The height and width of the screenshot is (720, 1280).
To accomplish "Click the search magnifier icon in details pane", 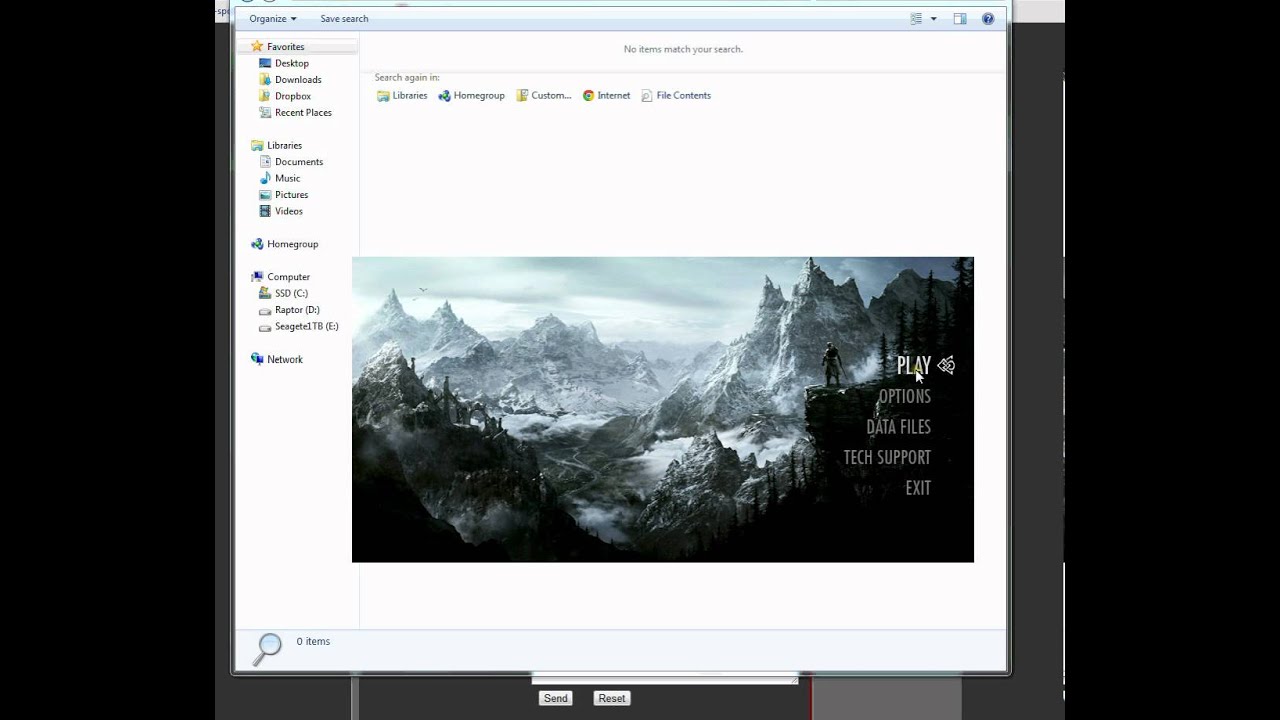I will point(267,649).
